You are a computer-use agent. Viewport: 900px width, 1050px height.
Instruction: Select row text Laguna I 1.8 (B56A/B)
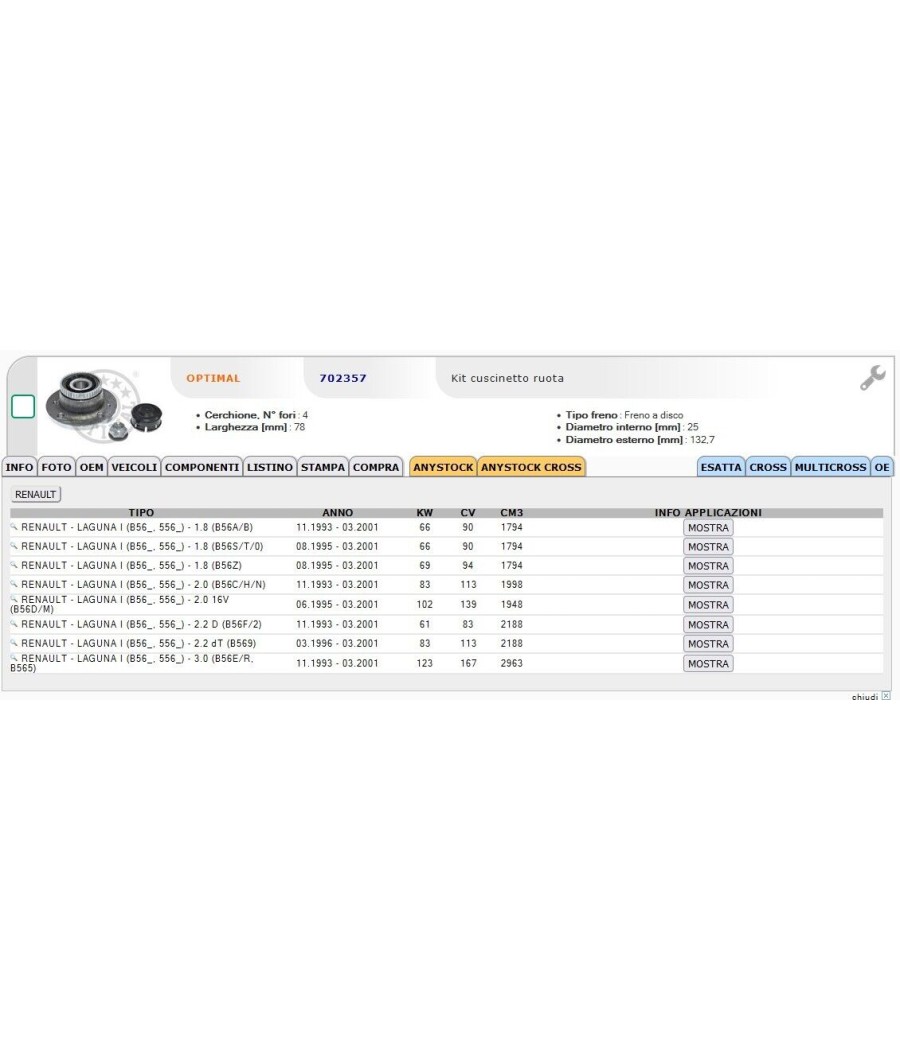pos(137,528)
